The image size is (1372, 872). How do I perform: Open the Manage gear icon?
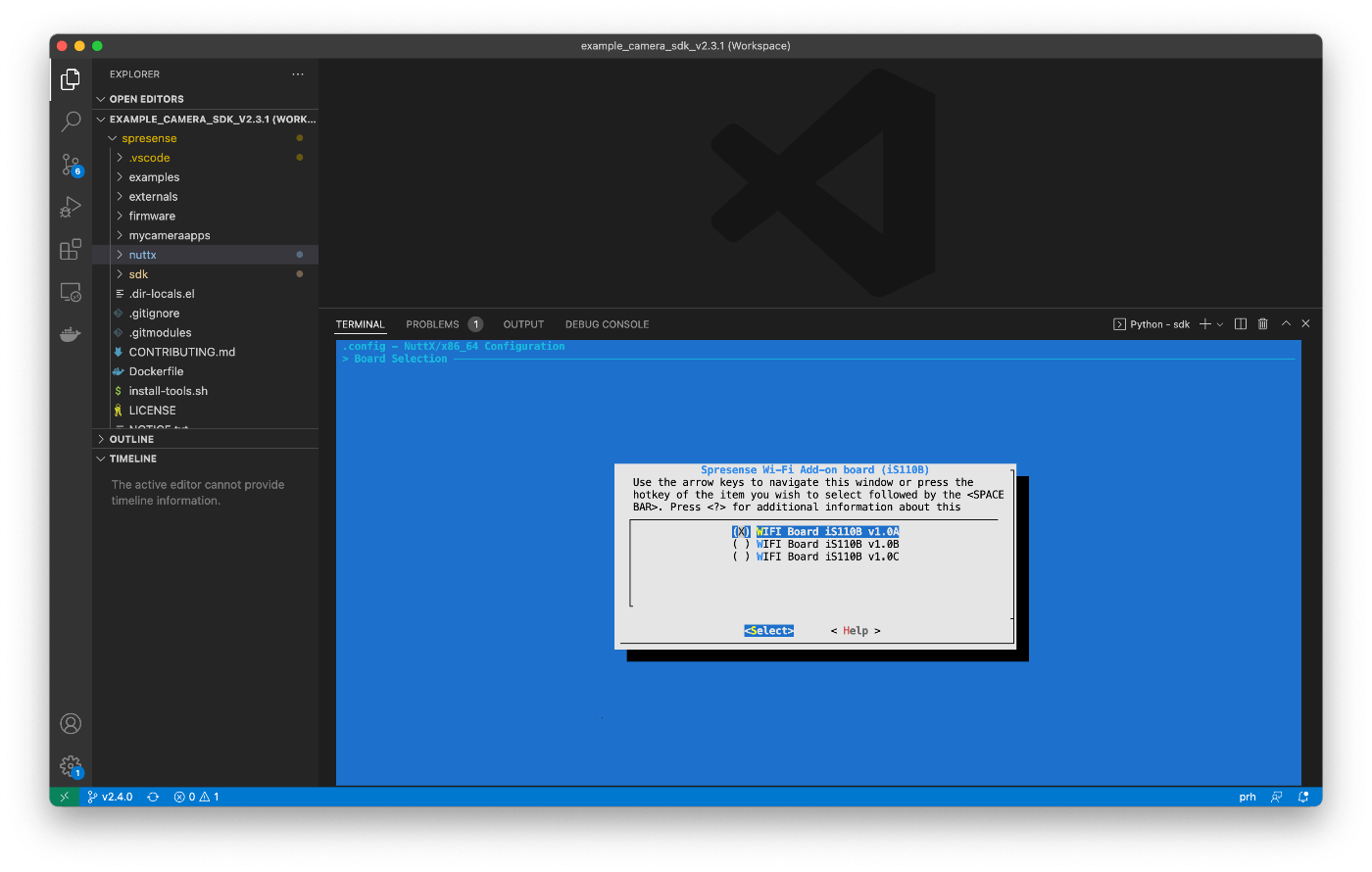(71, 766)
